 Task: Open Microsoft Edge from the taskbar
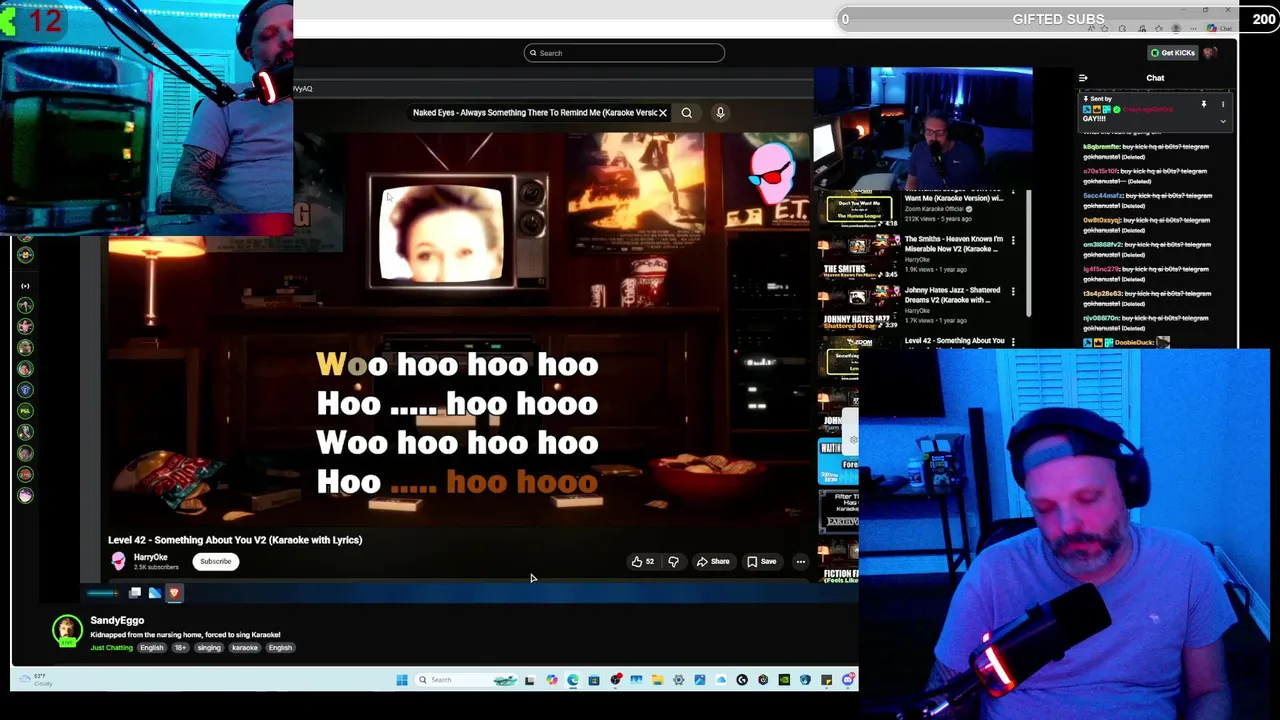click(573, 680)
